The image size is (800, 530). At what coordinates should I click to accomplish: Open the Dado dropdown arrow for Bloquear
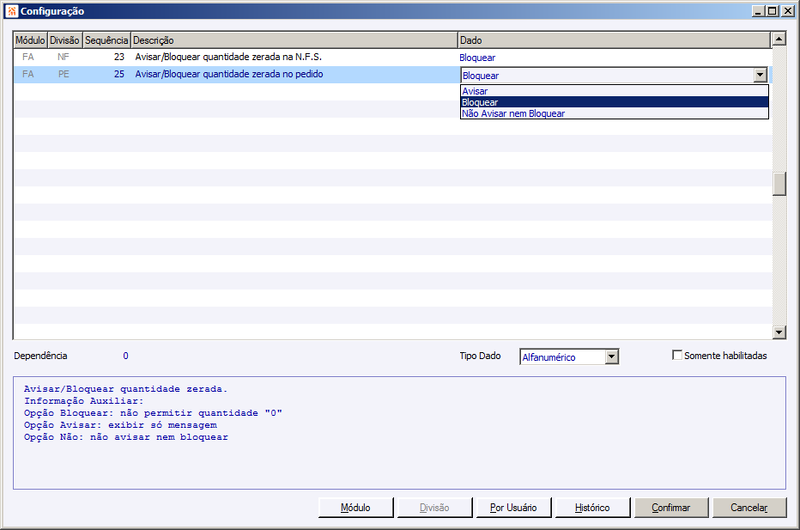760,75
